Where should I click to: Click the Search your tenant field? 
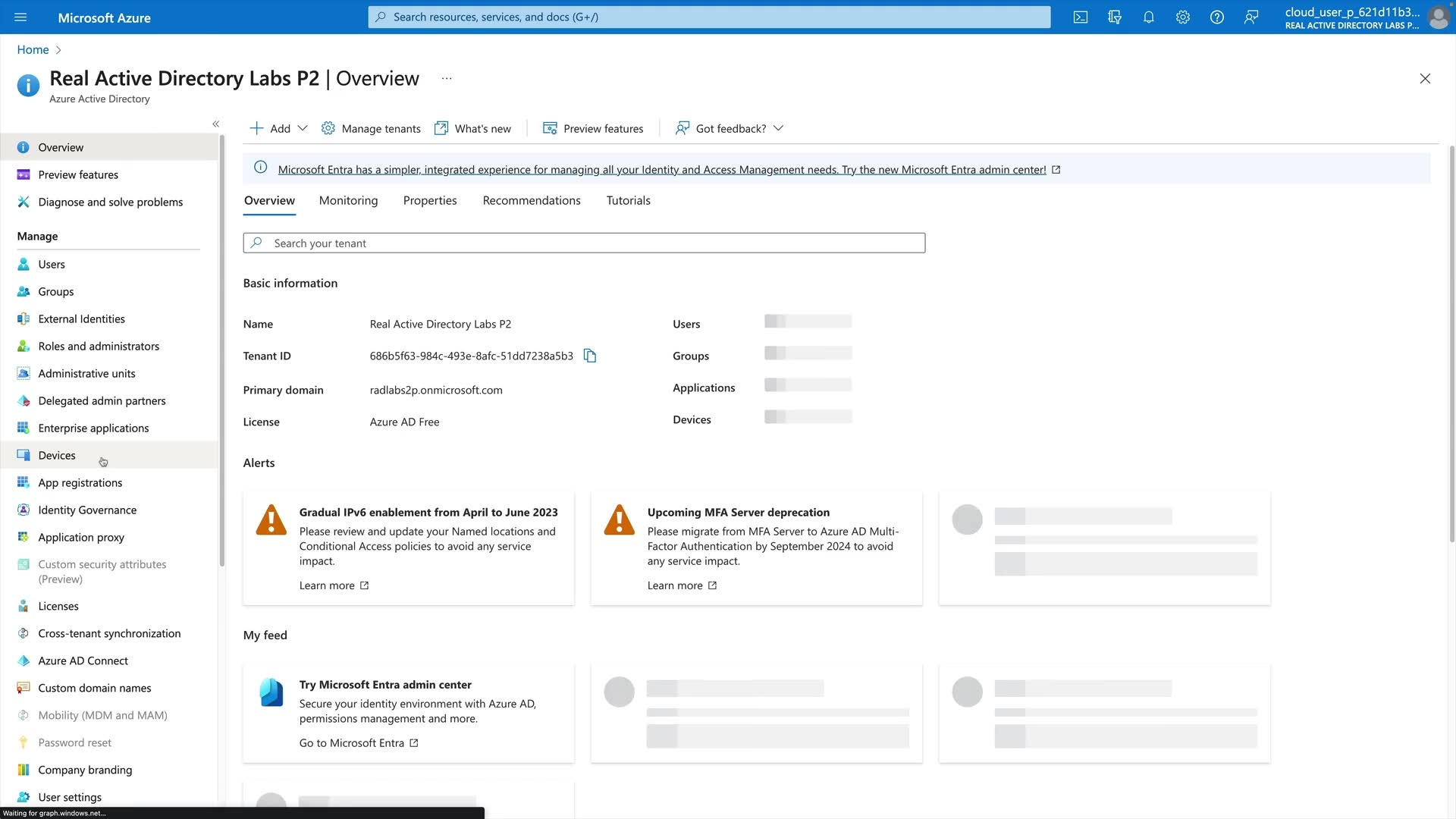coord(584,243)
